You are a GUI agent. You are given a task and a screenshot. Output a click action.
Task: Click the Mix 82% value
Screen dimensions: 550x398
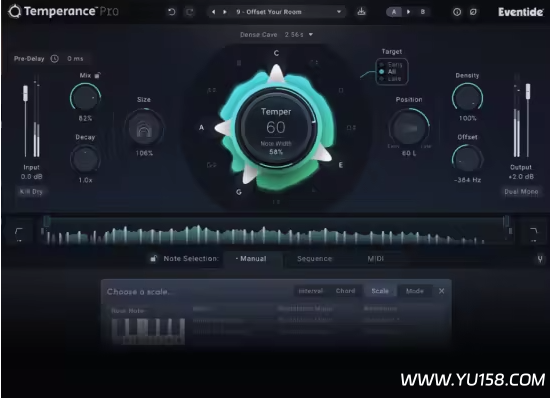coord(85,118)
